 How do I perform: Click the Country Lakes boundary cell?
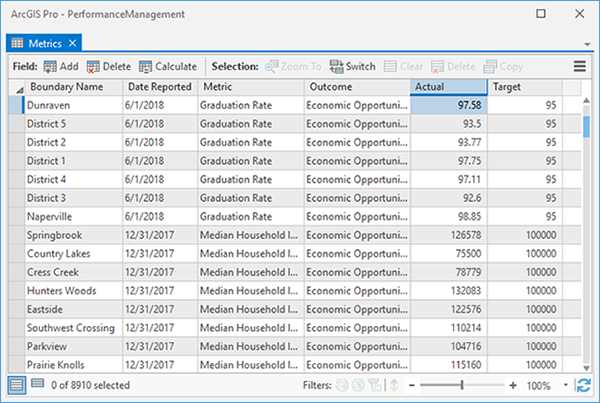click(73, 254)
